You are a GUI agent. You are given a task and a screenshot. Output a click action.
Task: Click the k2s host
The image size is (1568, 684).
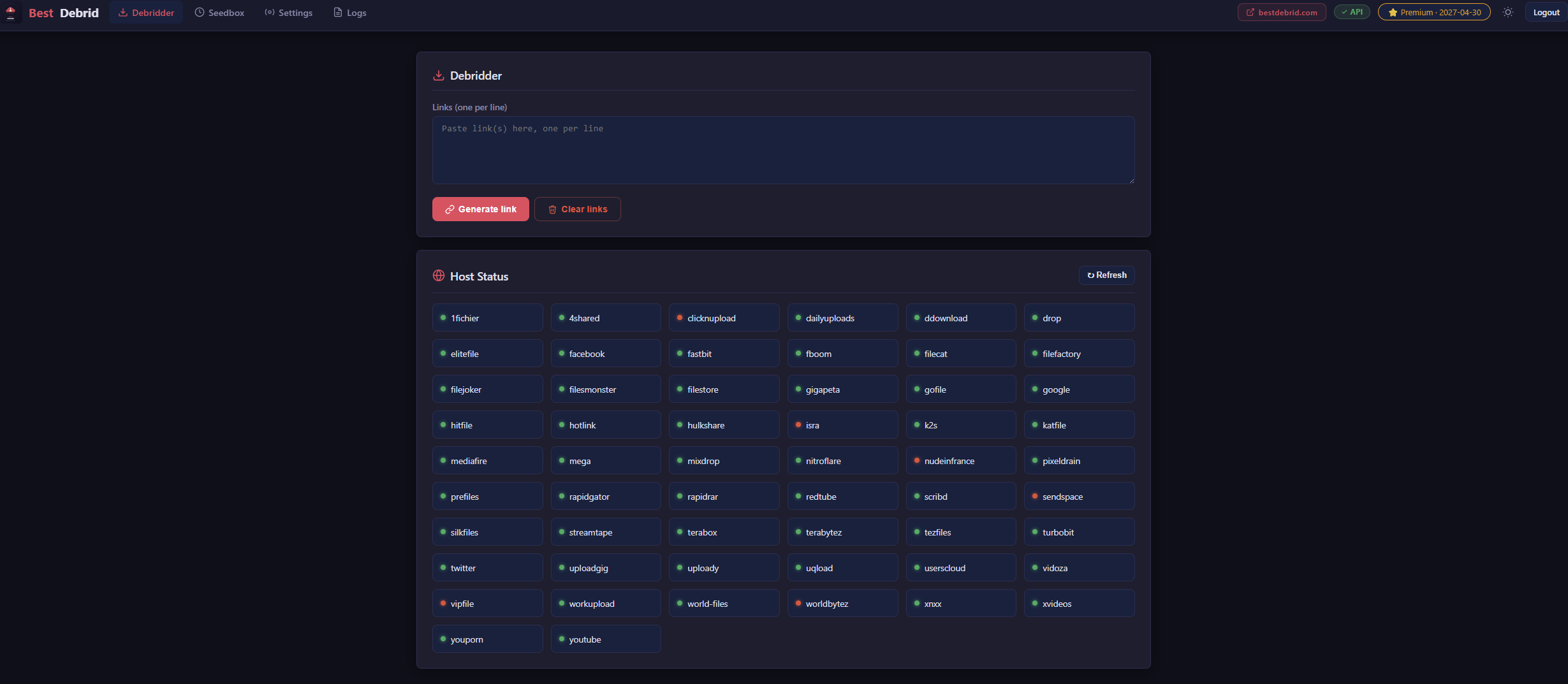(x=961, y=425)
